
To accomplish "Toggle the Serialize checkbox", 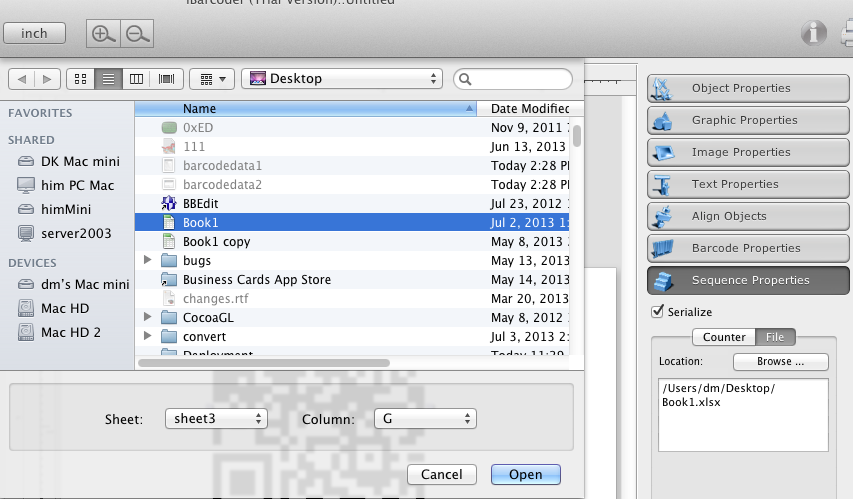I will (x=657, y=312).
